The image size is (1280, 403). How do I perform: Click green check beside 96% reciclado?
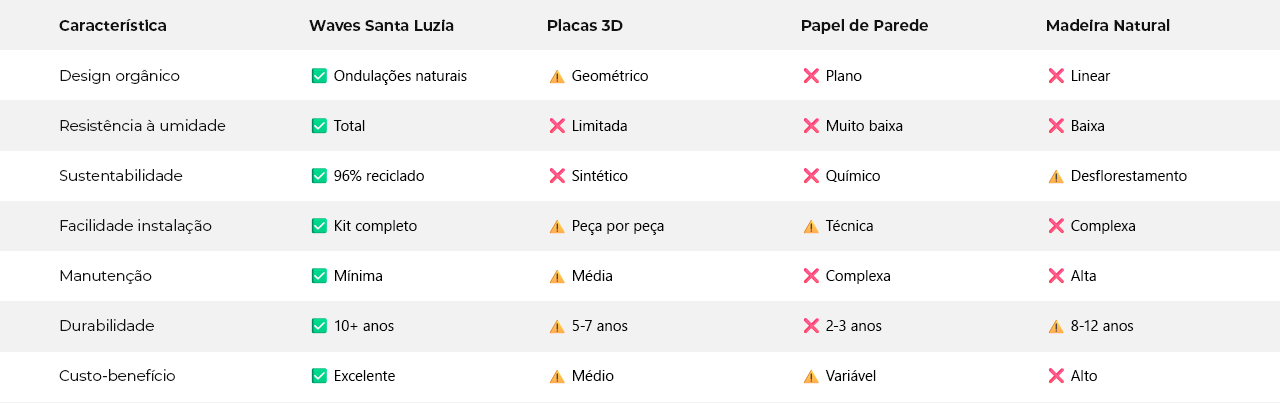[x=319, y=176]
